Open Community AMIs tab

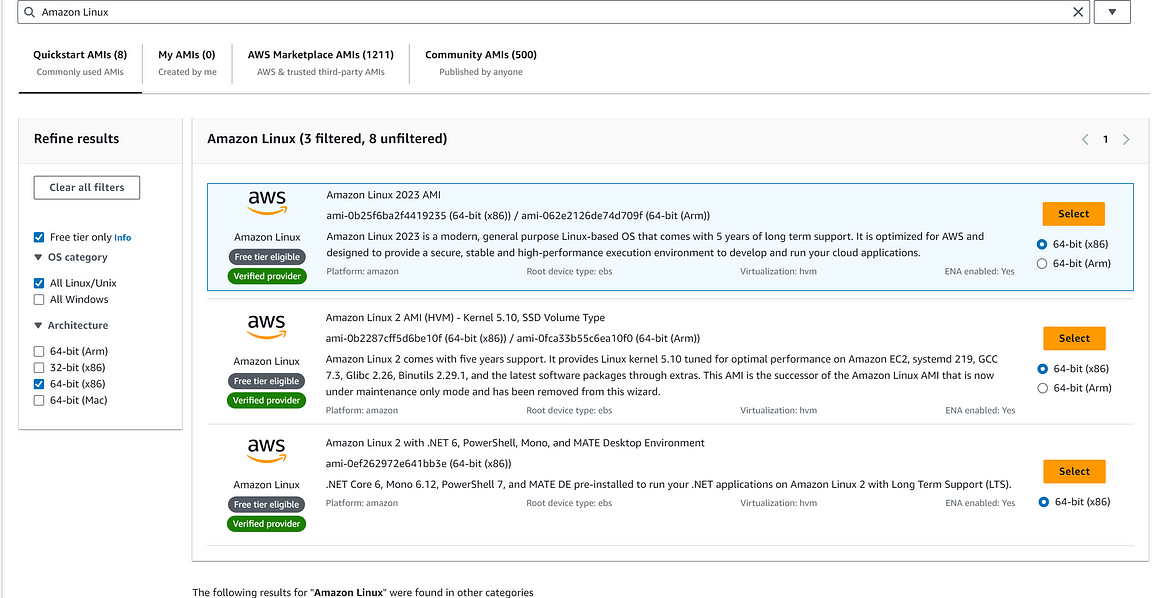pyautogui.click(x=481, y=63)
